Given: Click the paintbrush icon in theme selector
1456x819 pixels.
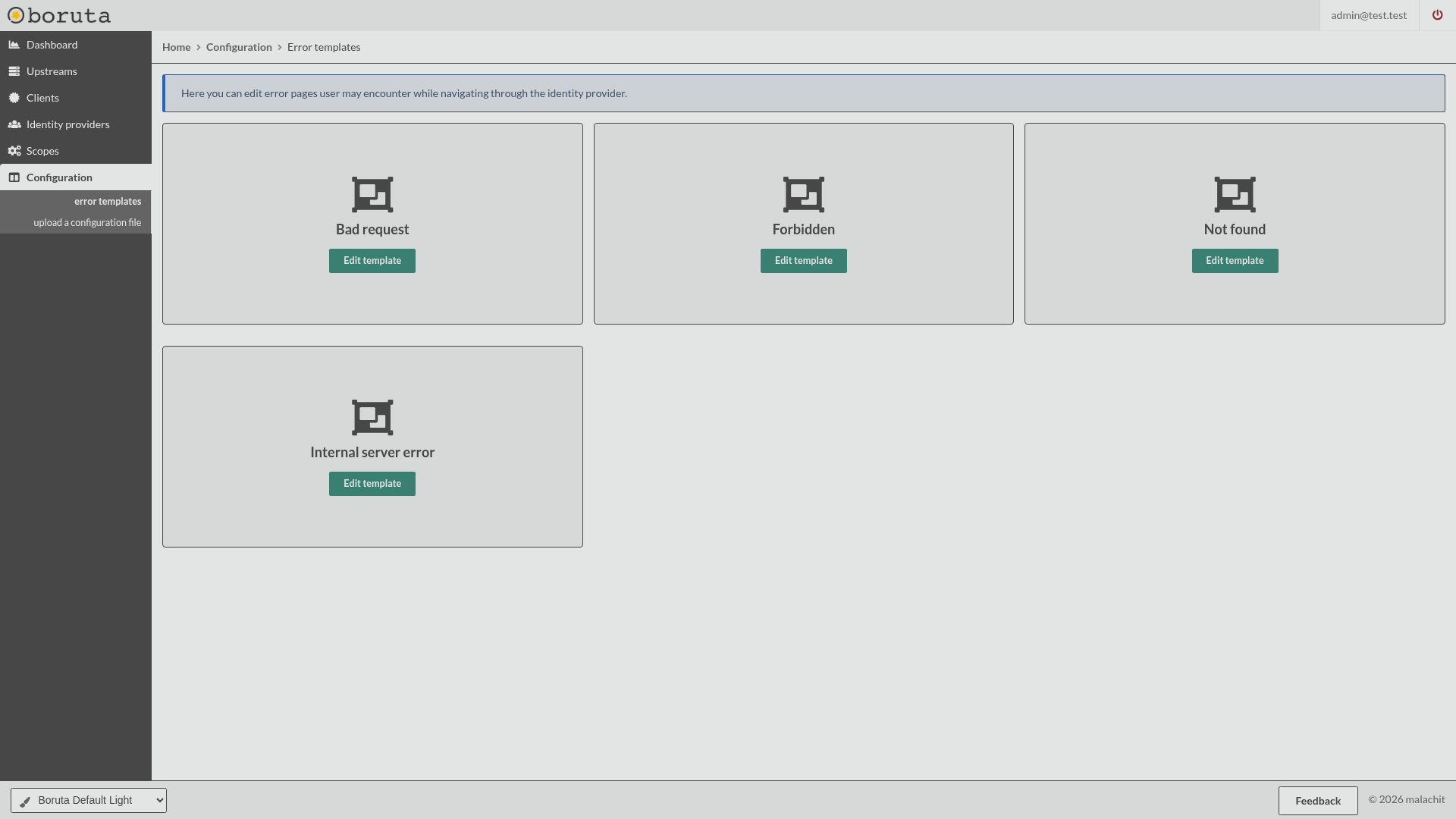Looking at the screenshot, I should tap(25, 801).
